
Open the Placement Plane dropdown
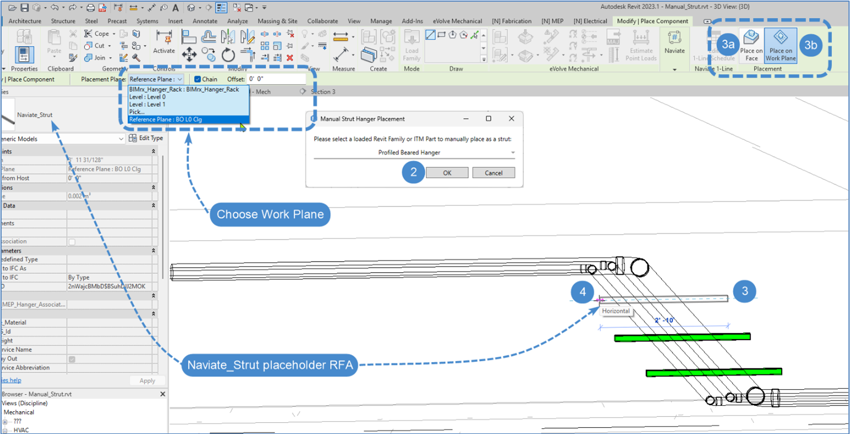pos(156,79)
